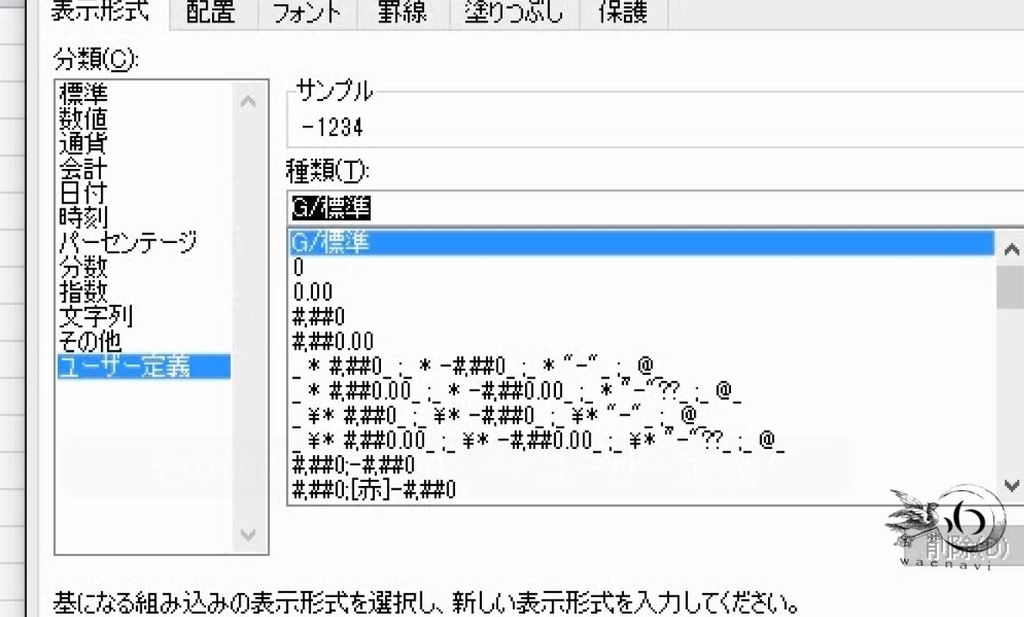Open the 配置 tab

[210, 13]
